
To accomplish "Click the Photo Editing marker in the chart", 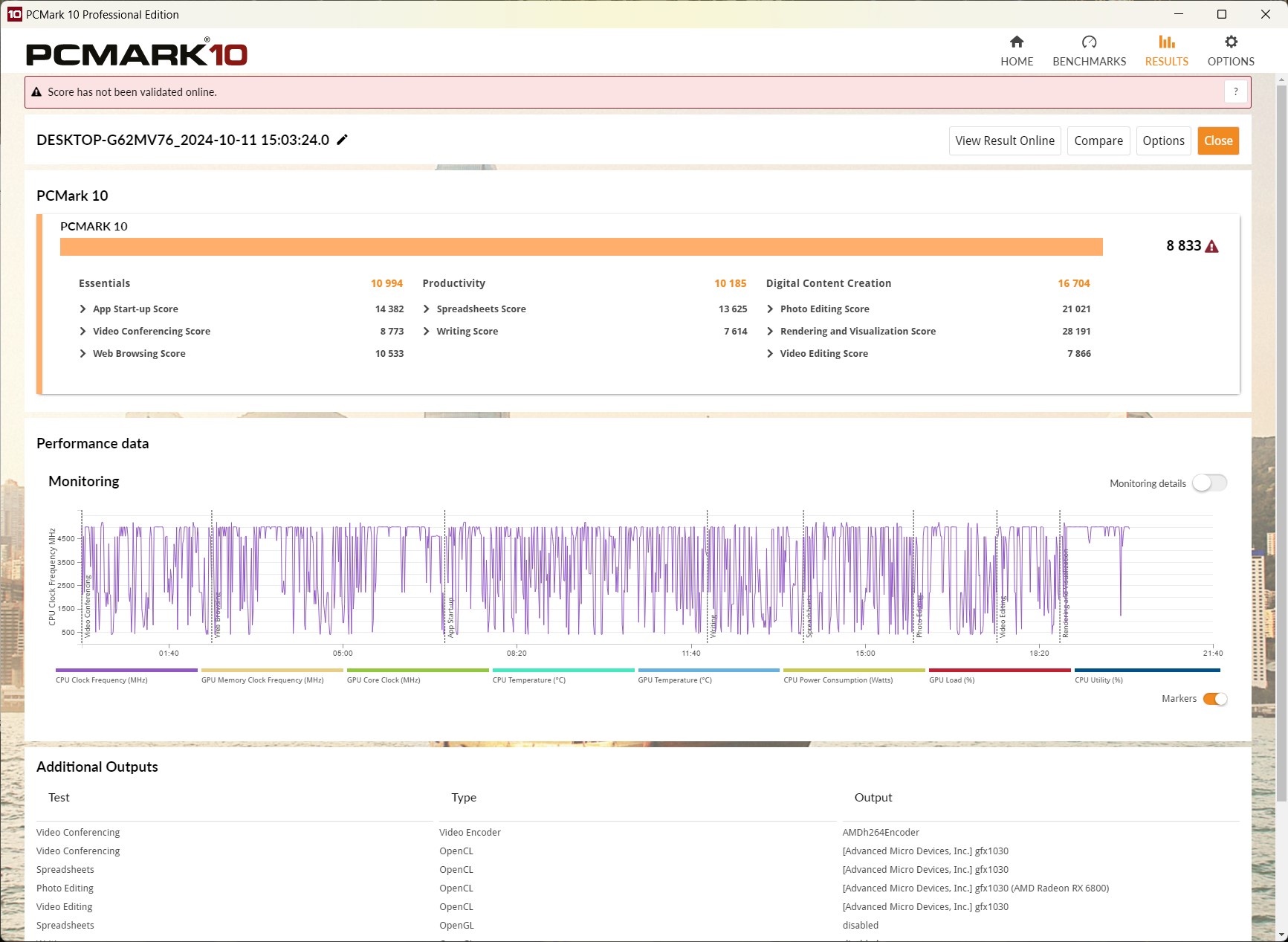I will coord(919,616).
